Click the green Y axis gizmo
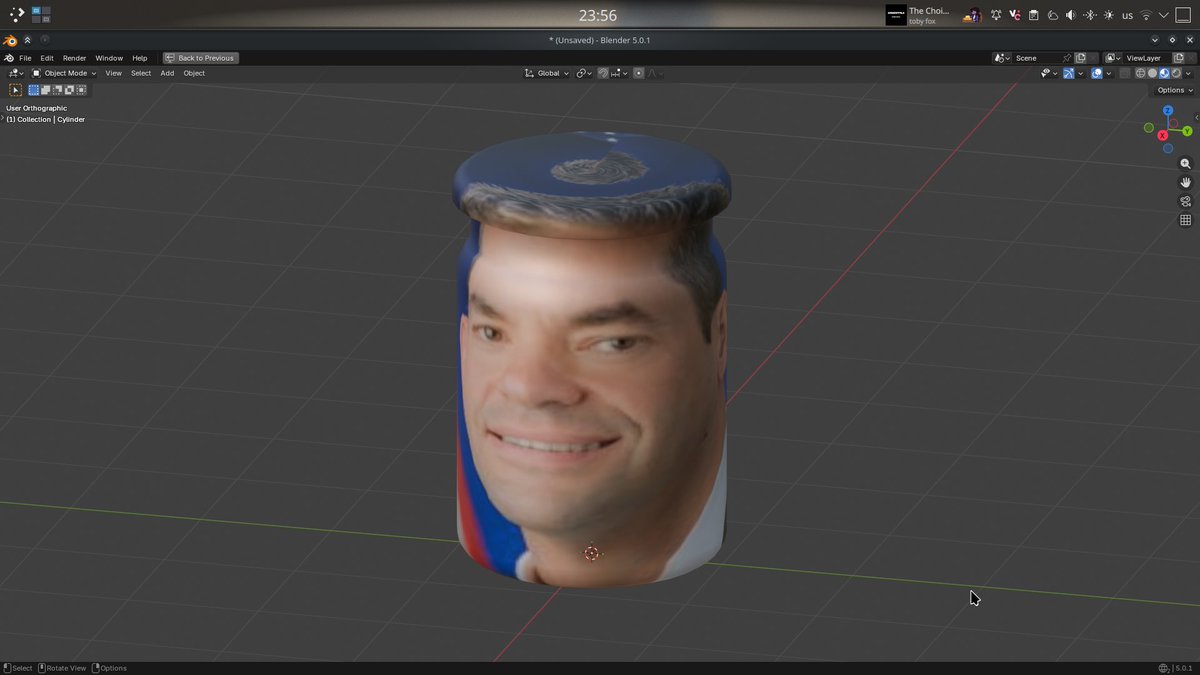 1187,131
